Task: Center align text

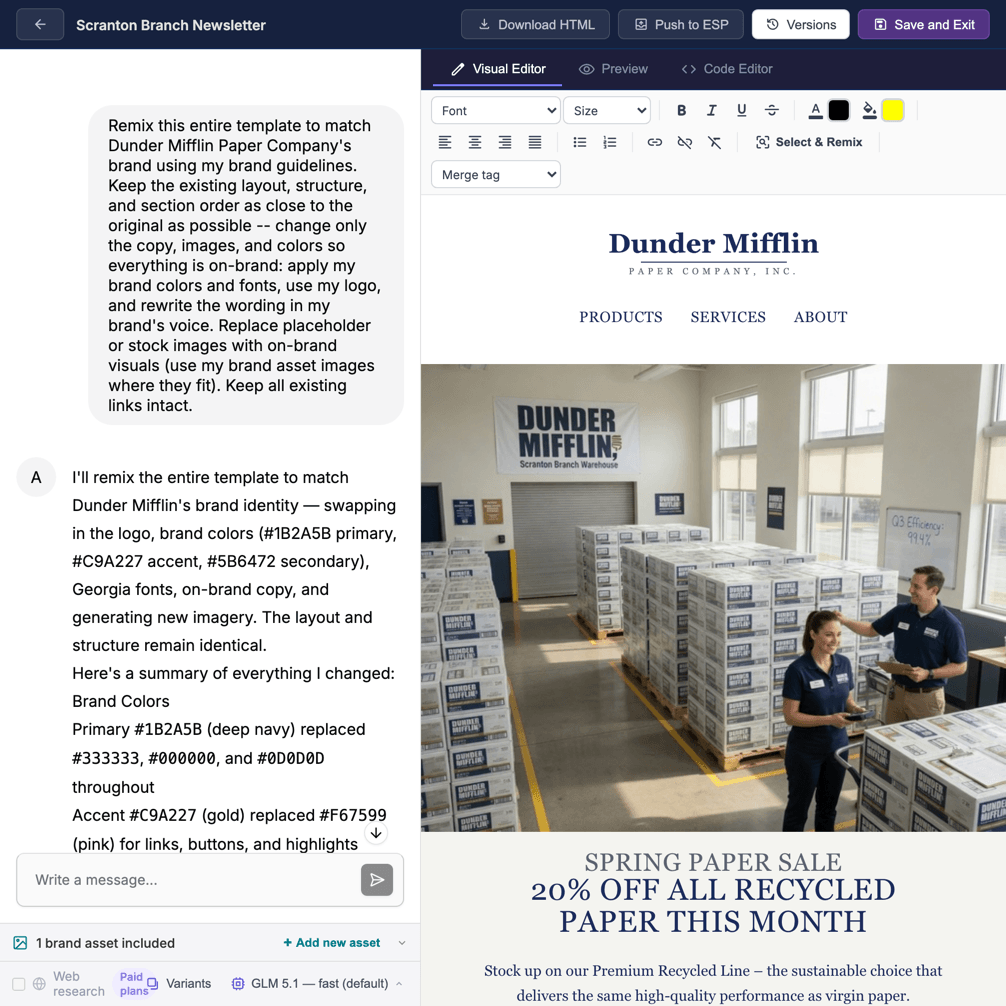Action: 475,142
